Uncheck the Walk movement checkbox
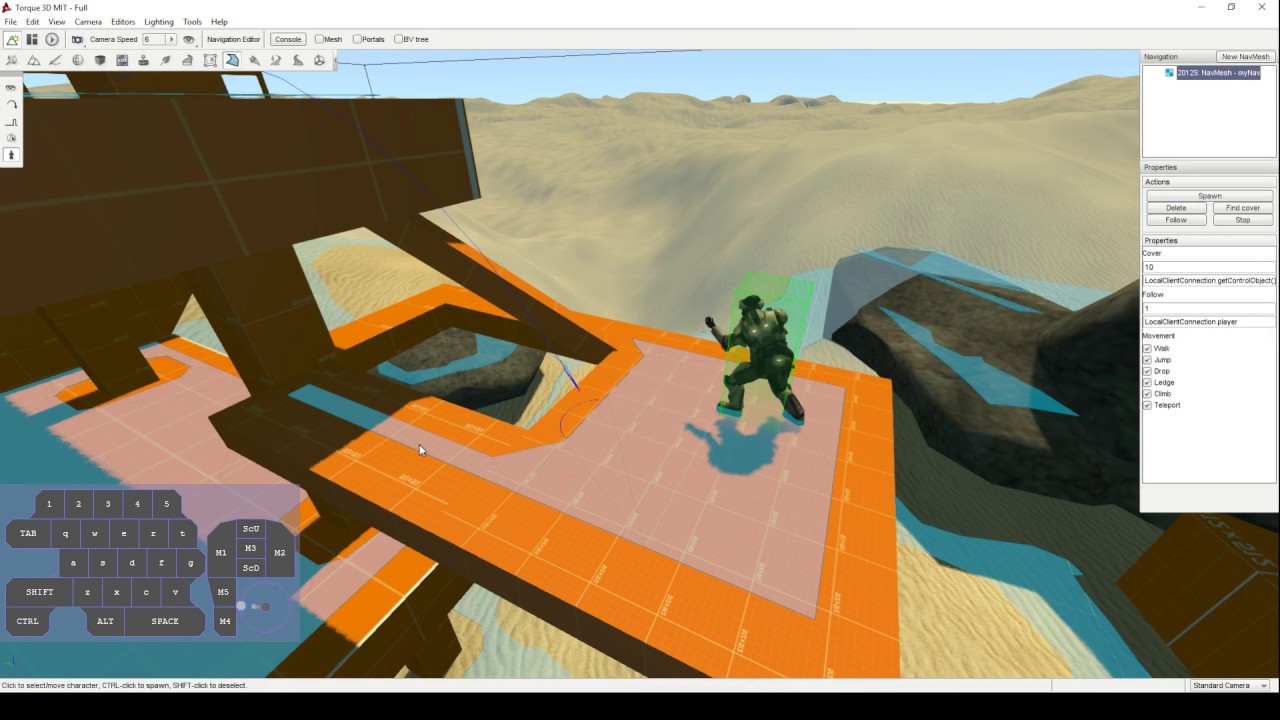1280x720 pixels. tap(1147, 348)
